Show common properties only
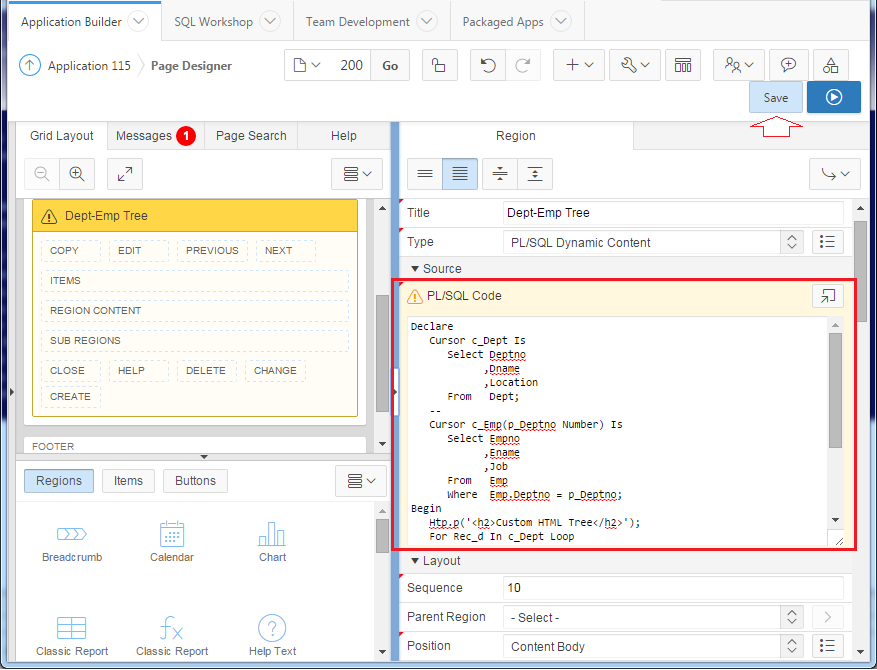877x670 pixels. pos(425,174)
